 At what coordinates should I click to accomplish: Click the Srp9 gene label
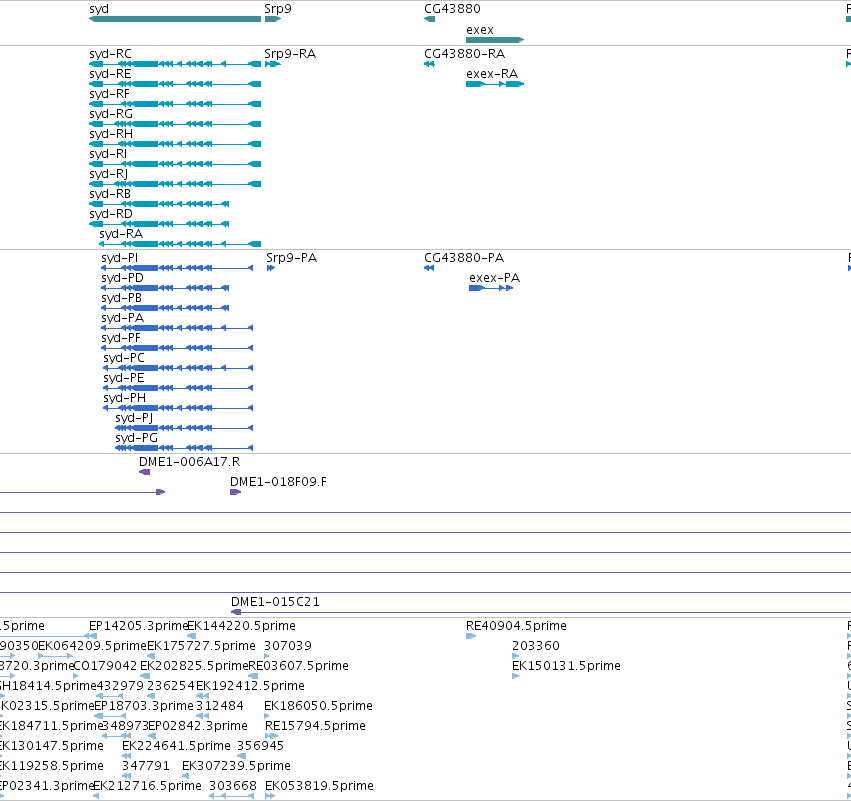point(278,9)
